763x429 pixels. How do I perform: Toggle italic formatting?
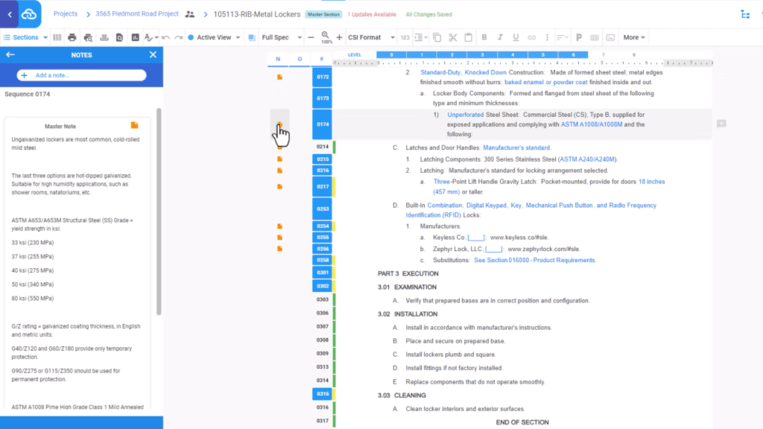pyautogui.click(x=500, y=37)
